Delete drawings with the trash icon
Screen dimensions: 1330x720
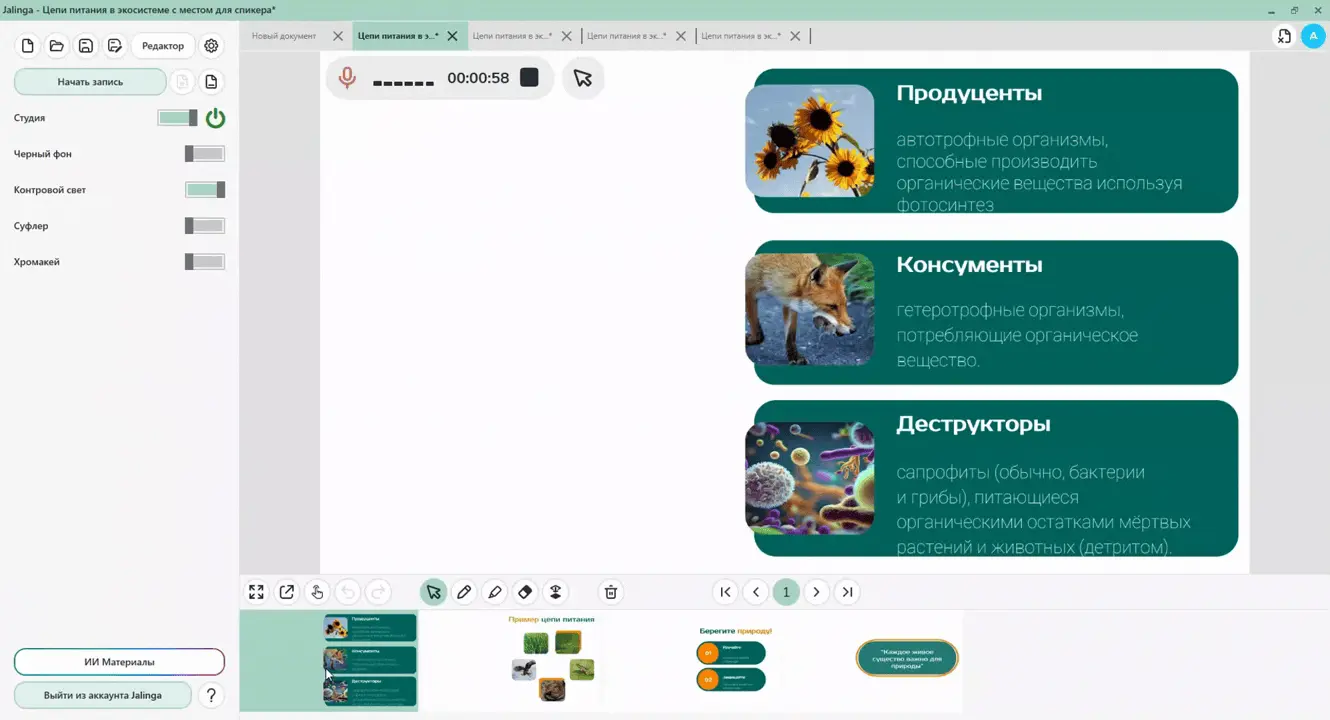611,592
